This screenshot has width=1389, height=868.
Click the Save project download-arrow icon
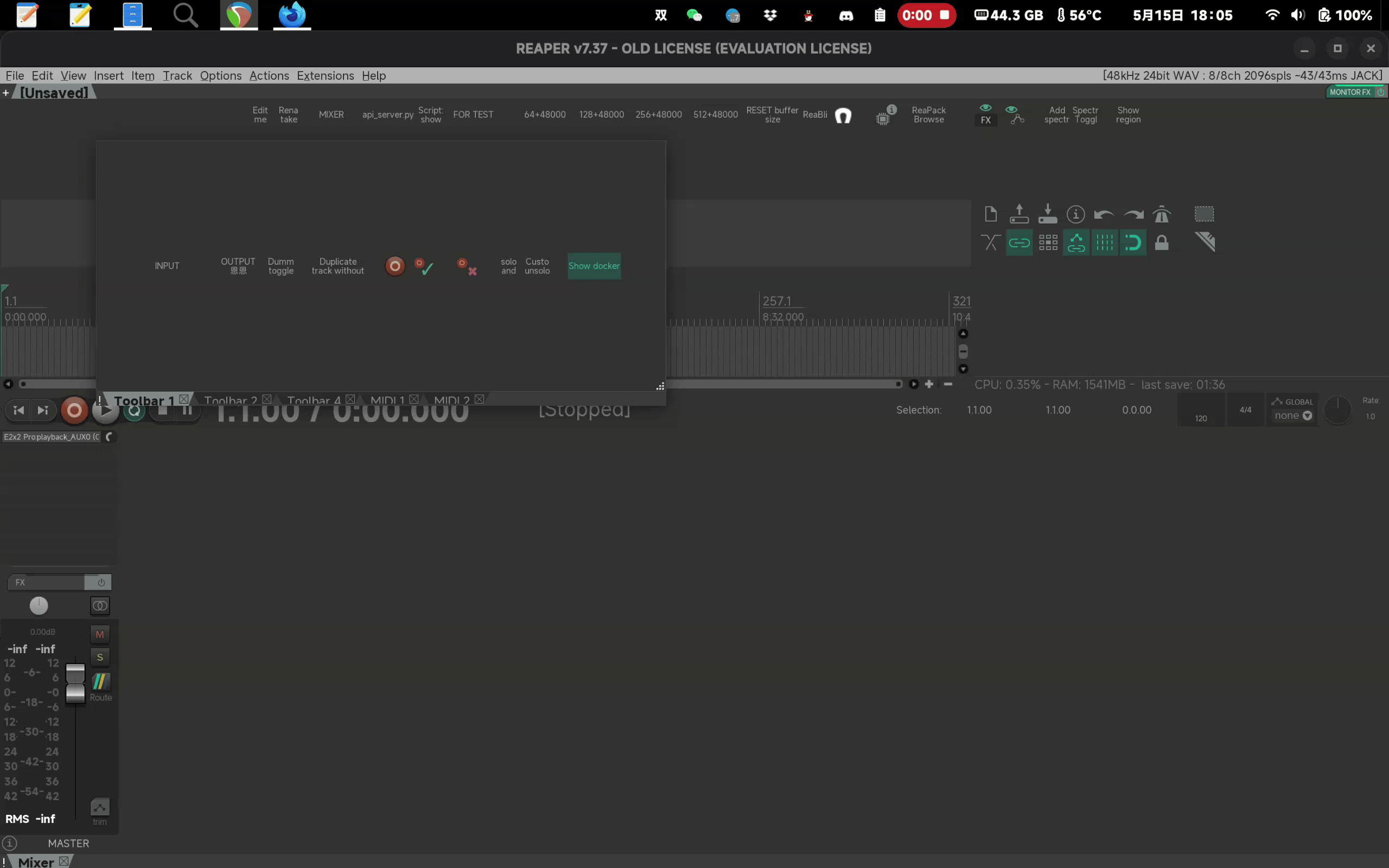(x=1048, y=214)
